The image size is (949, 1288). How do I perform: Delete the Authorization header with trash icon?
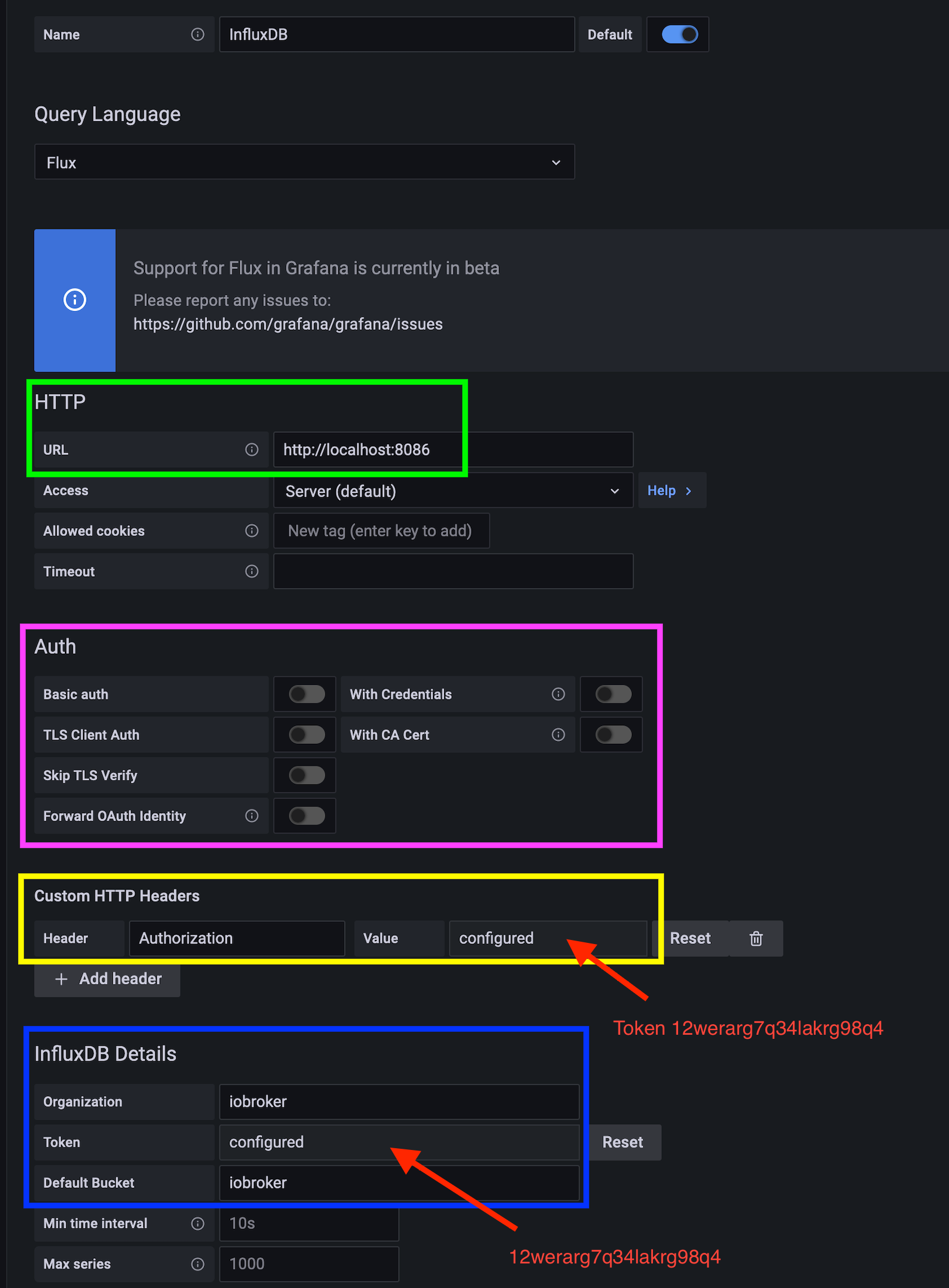click(756, 938)
